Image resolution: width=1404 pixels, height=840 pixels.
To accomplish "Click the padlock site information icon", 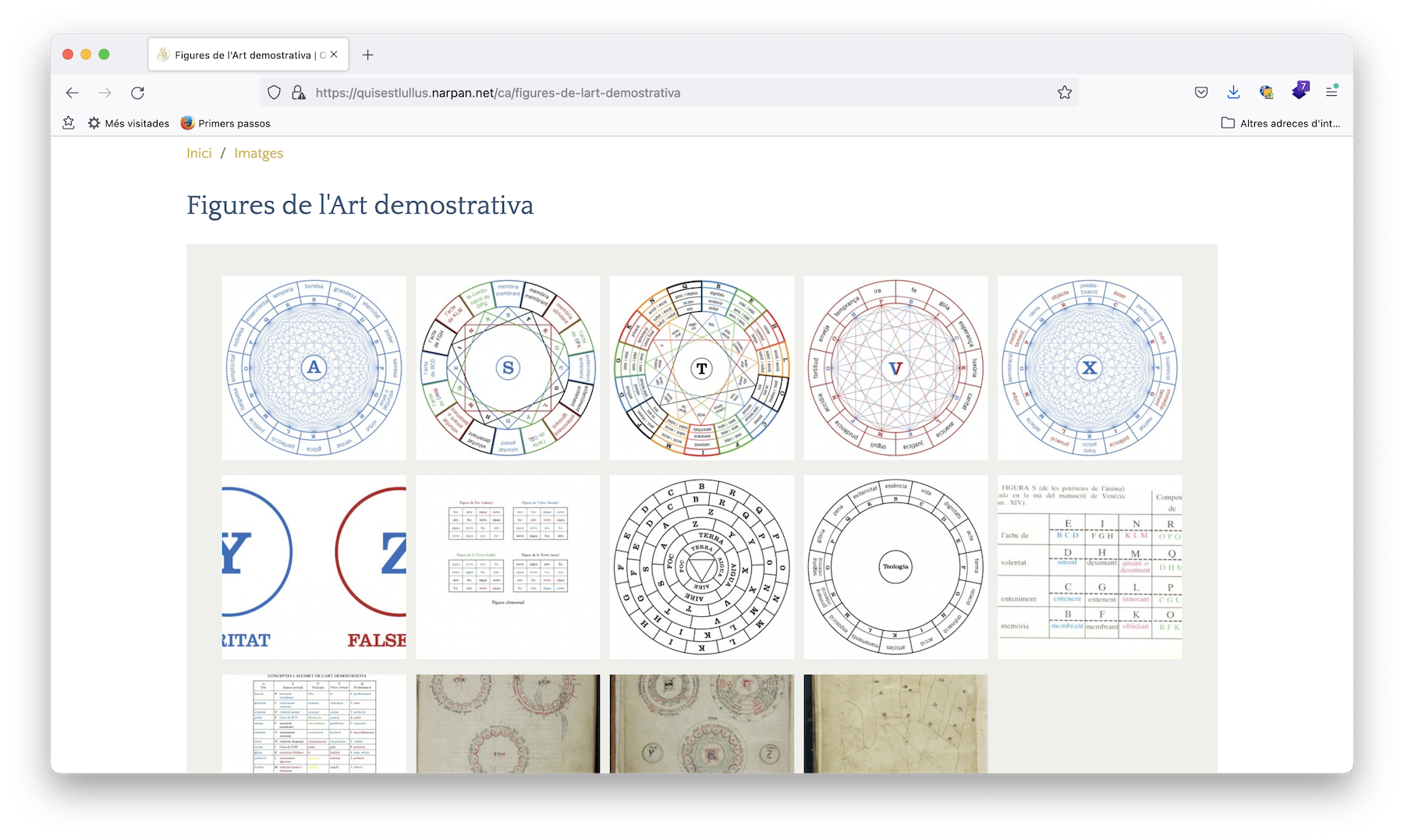I will (298, 93).
